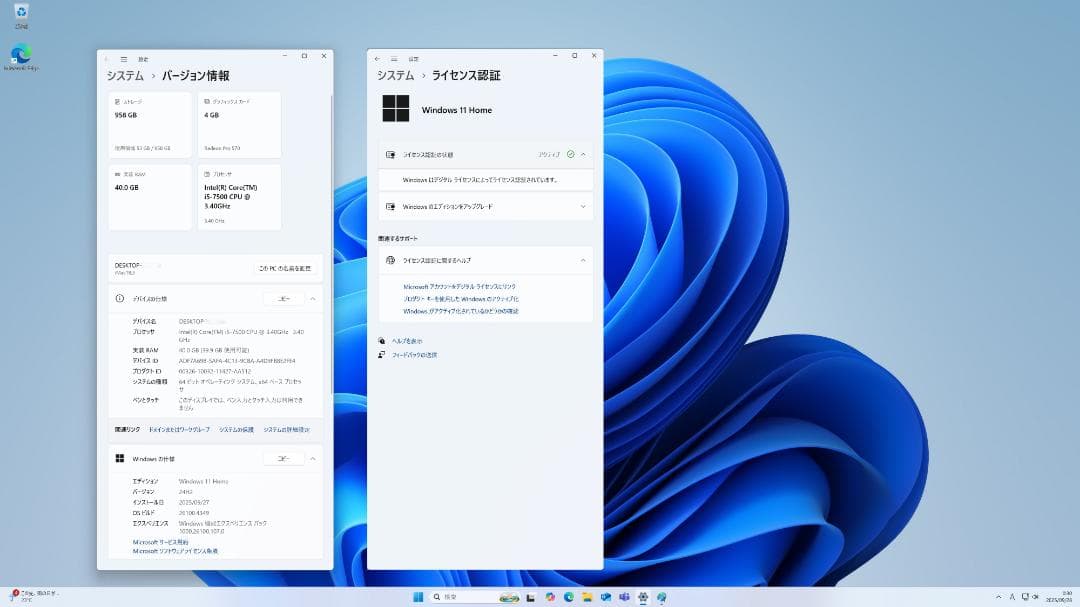Image resolution: width=1080 pixels, height=607 pixels.
Task: Open the navigation menu in the ライセンス認証 window
Action: [x=397, y=56]
